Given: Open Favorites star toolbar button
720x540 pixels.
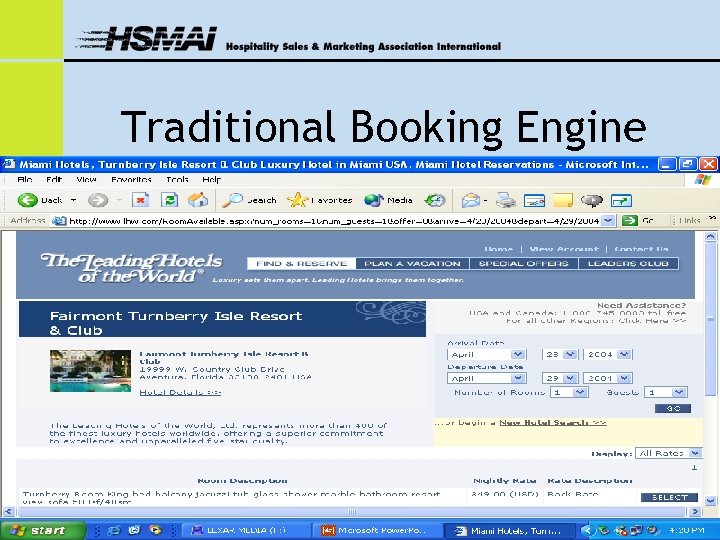Looking at the screenshot, I should pos(320,200).
